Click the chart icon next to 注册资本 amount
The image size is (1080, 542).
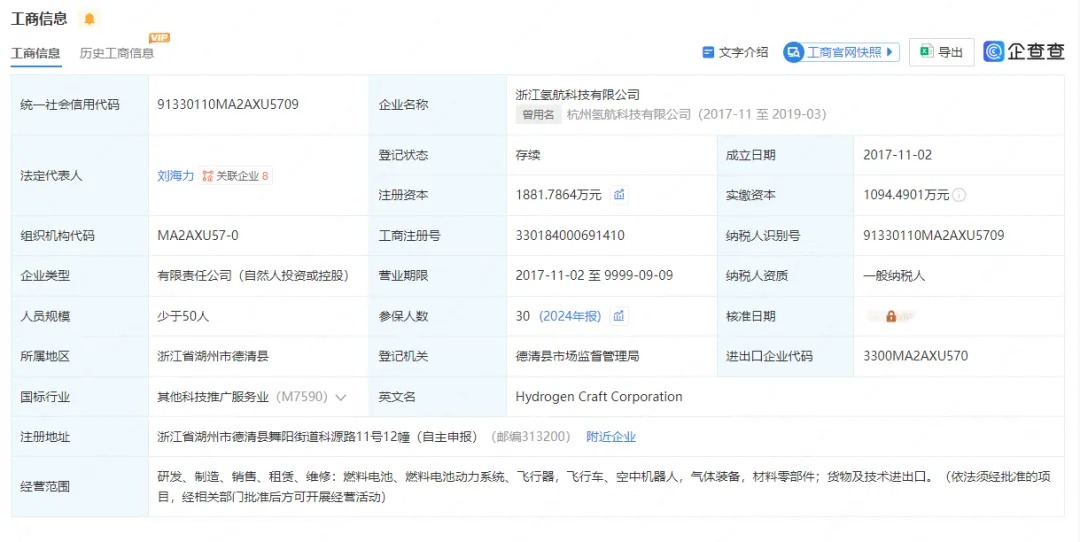[x=619, y=195]
